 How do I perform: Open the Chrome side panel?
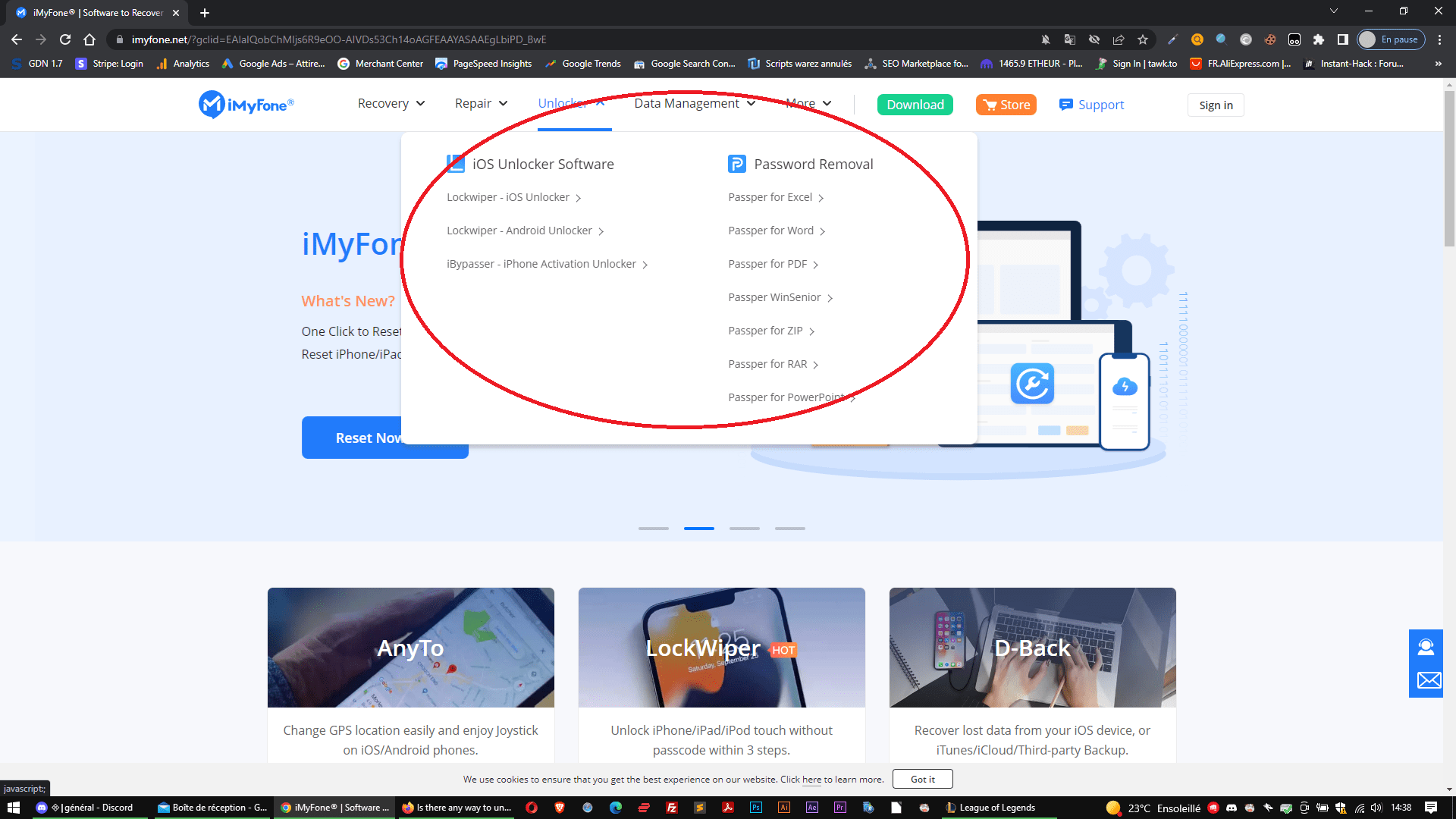click(x=1343, y=39)
